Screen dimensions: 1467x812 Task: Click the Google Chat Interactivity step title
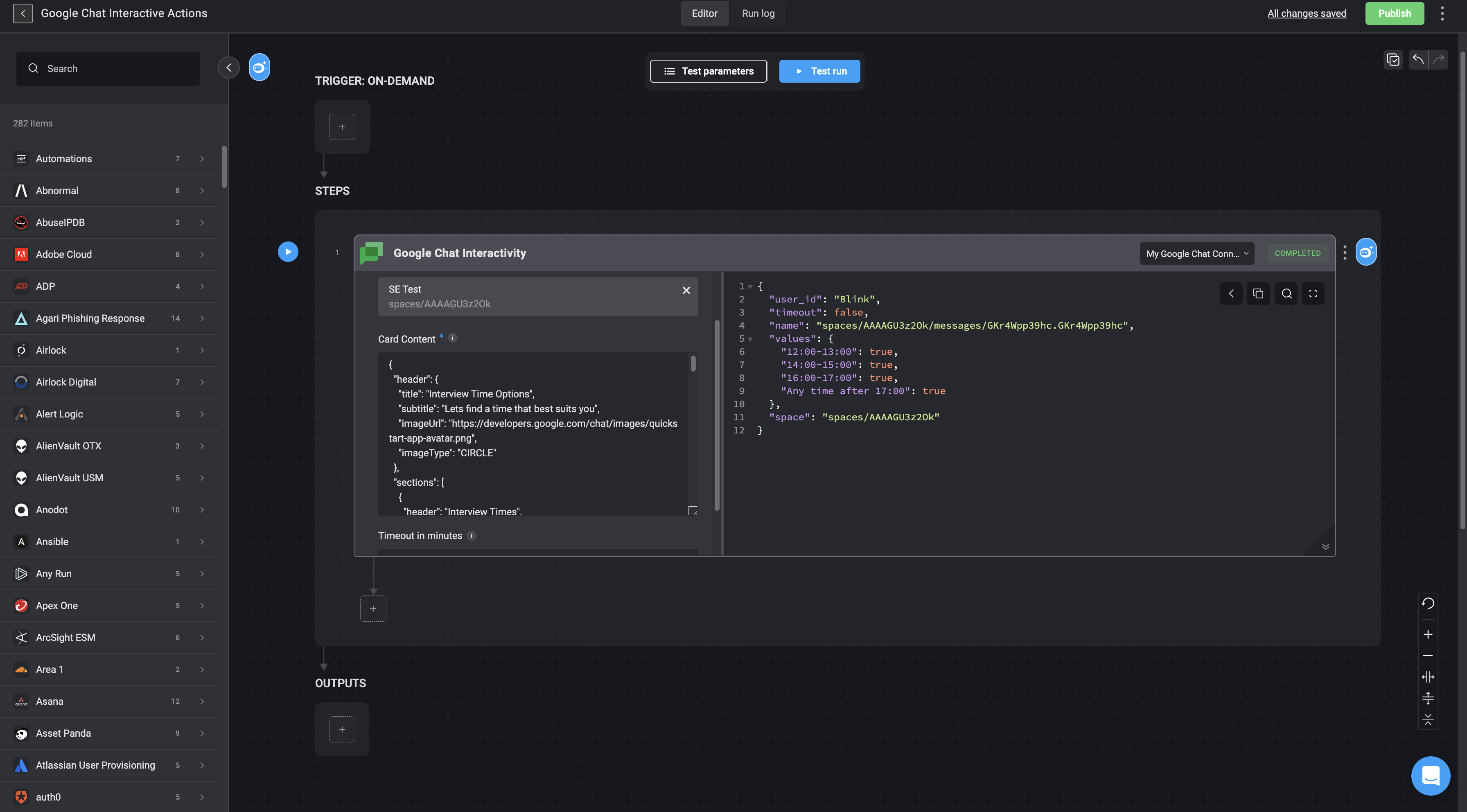pyautogui.click(x=460, y=253)
